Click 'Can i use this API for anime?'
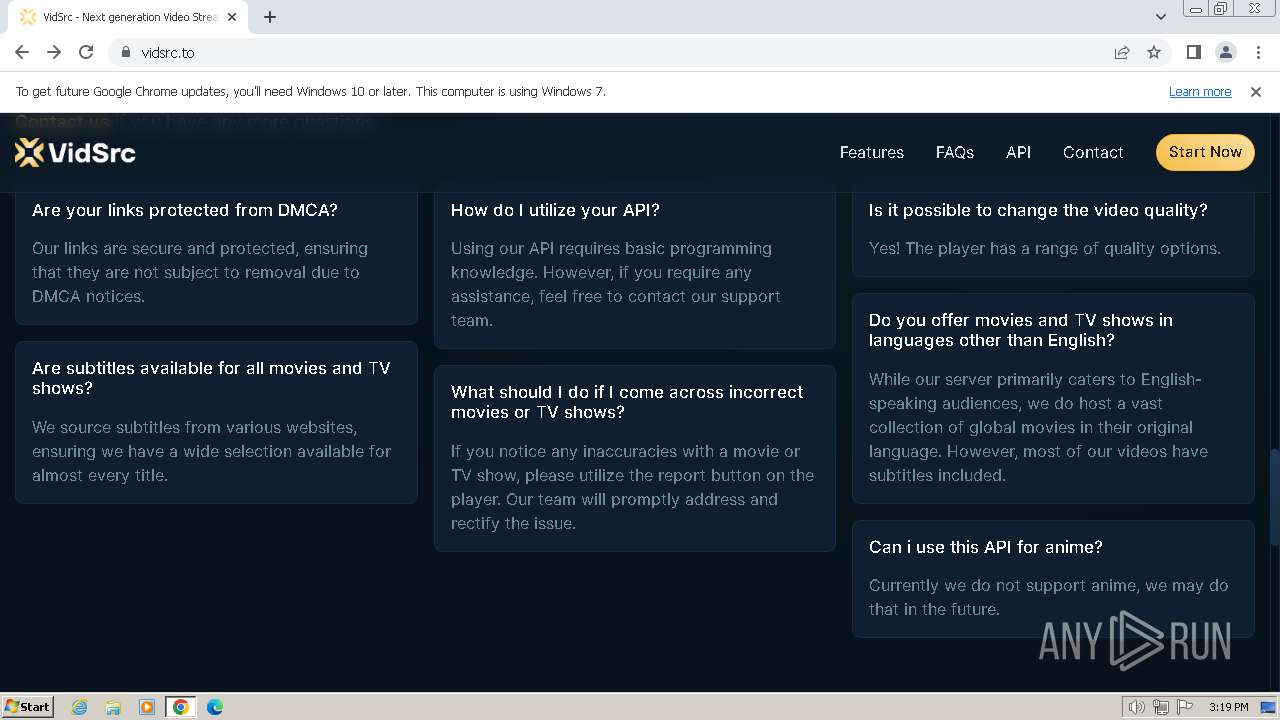The image size is (1280, 720). click(x=986, y=547)
